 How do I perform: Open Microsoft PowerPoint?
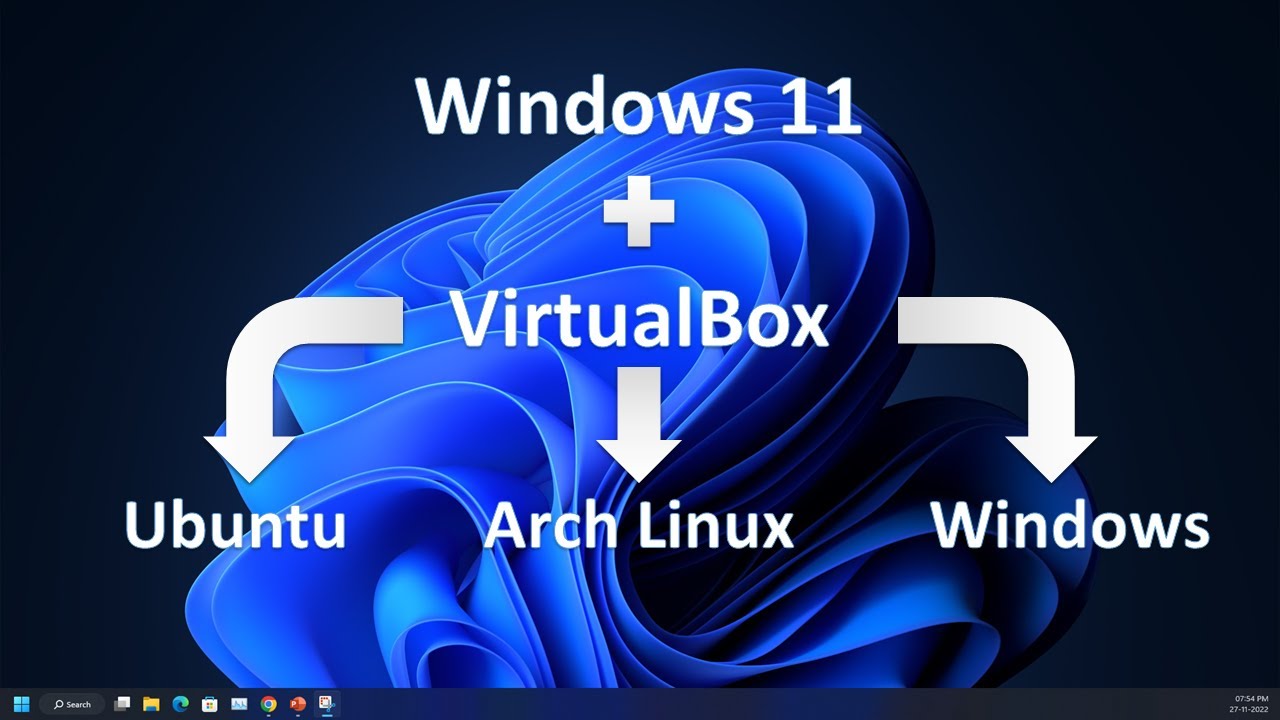pos(296,704)
